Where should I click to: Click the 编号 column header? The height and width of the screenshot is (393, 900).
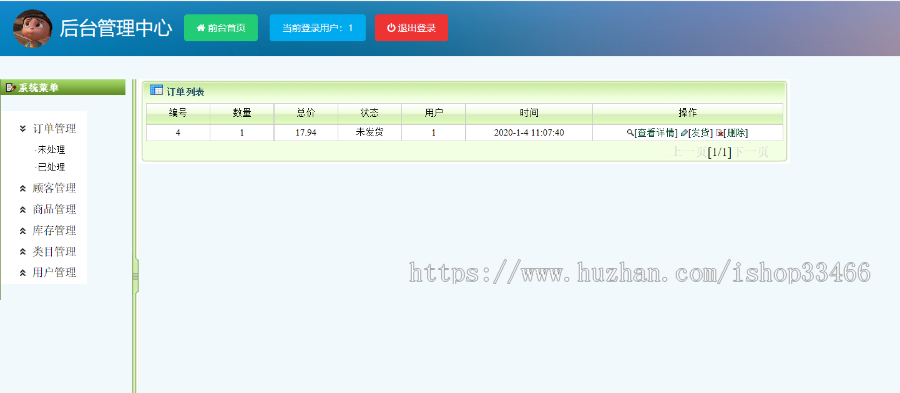(178, 114)
